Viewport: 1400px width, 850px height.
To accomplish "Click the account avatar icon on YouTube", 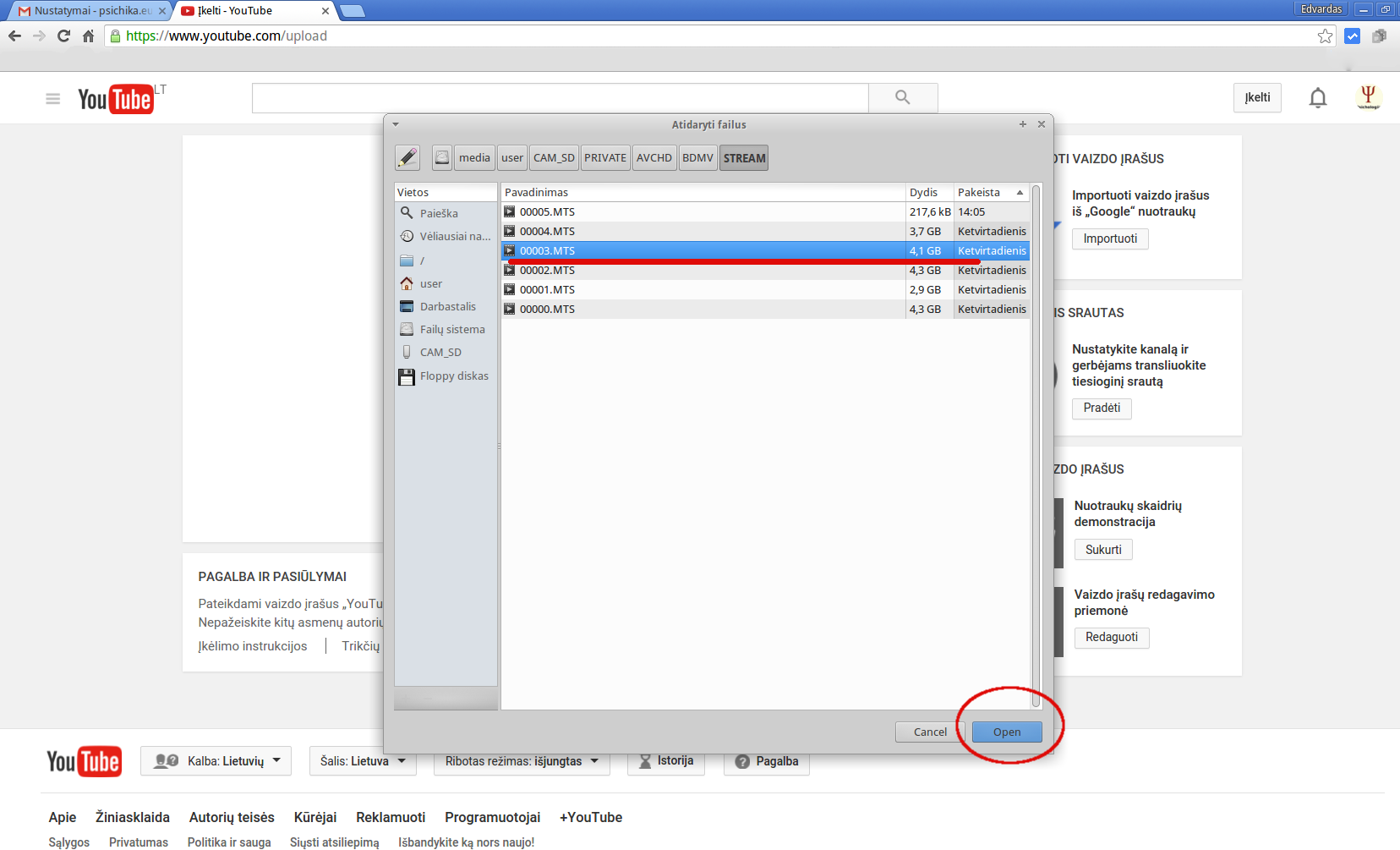I will click(1369, 97).
